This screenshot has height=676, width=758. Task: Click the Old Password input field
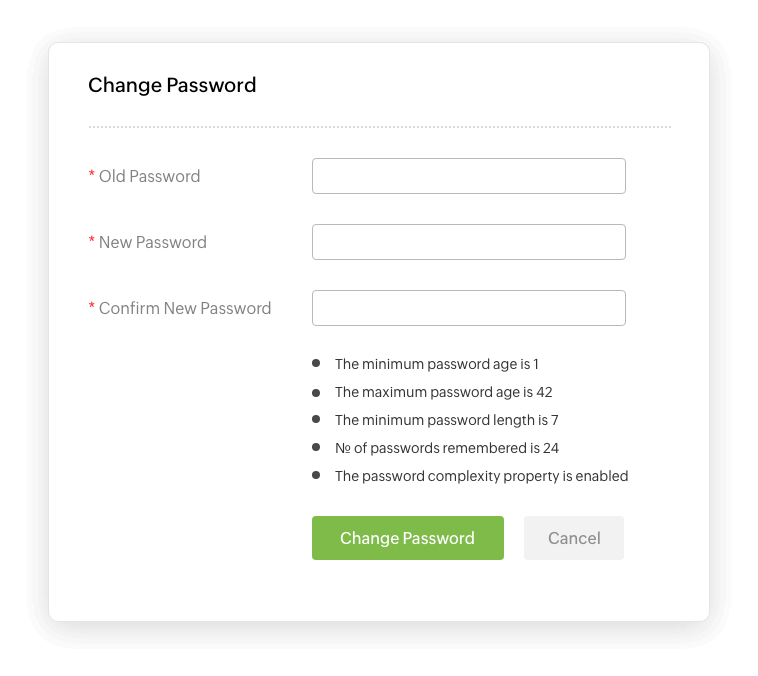pos(468,176)
